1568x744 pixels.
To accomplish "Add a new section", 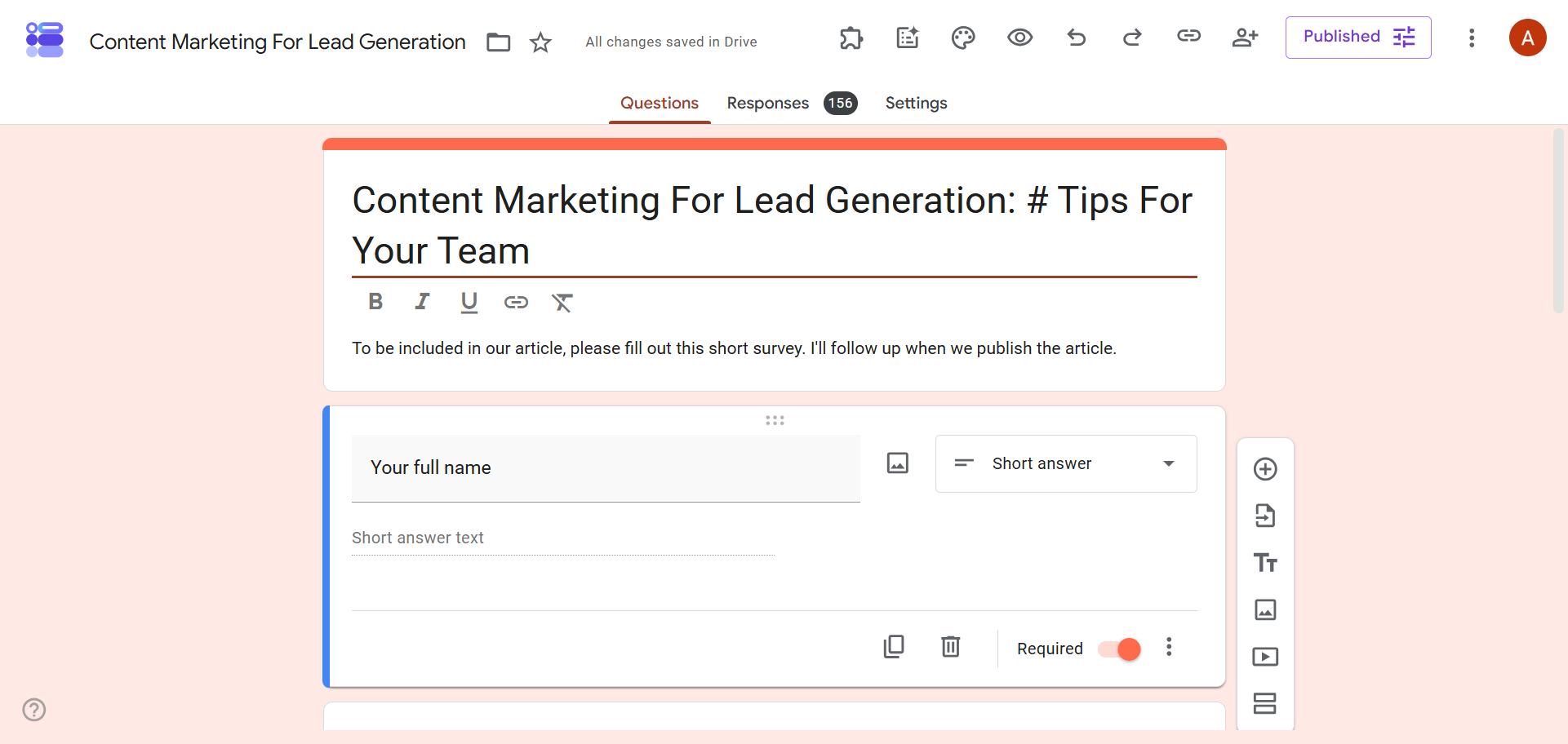I will coord(1265,703).
